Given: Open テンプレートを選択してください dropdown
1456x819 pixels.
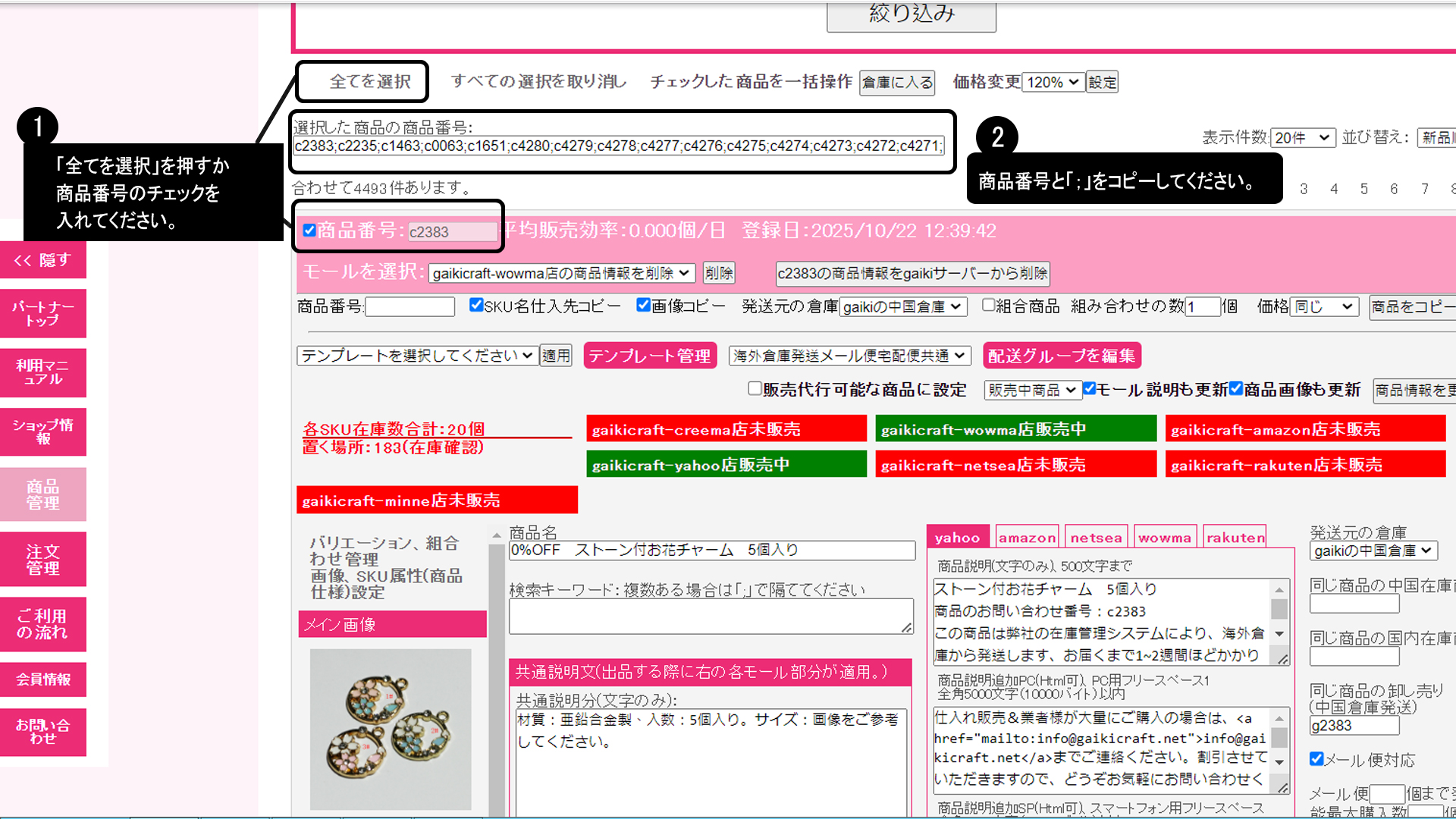Looking at the screenshot, I should click(x=416, y=356).
